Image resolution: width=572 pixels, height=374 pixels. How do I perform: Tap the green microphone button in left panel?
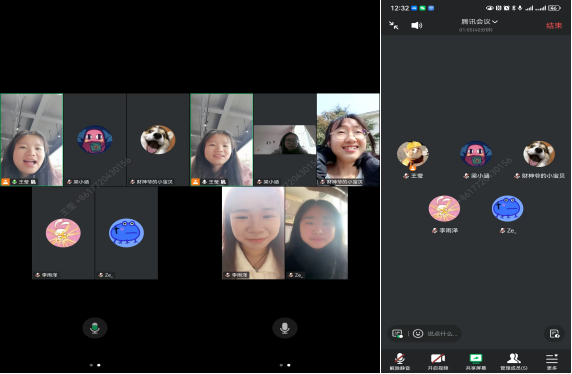click(x=95, y=328)
